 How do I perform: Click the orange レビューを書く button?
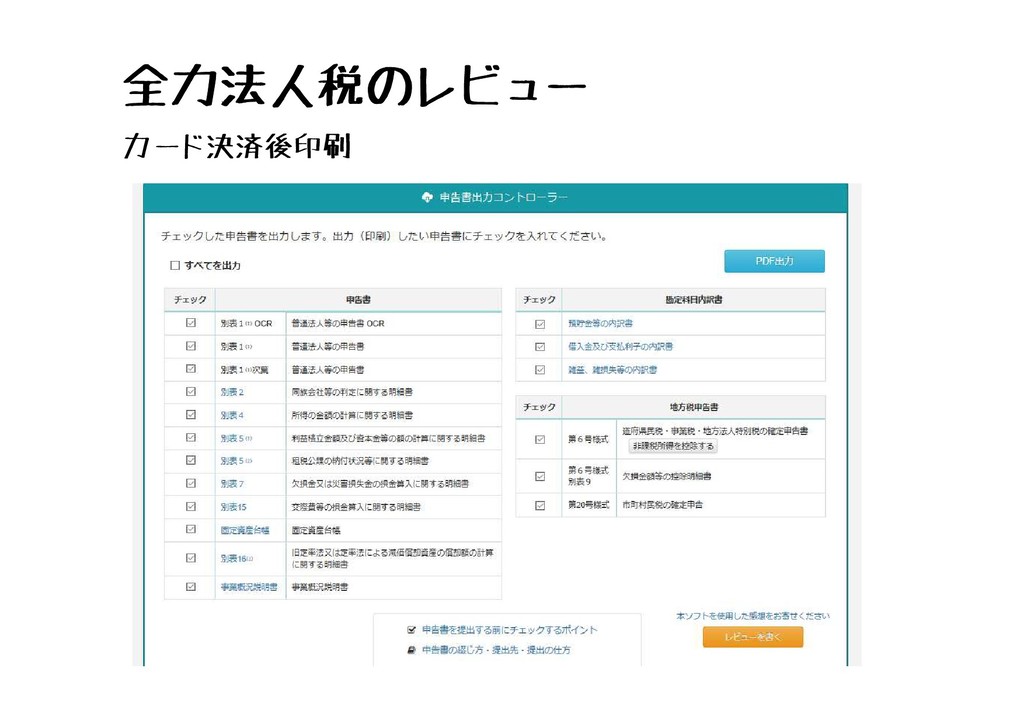tap(753, 637)
